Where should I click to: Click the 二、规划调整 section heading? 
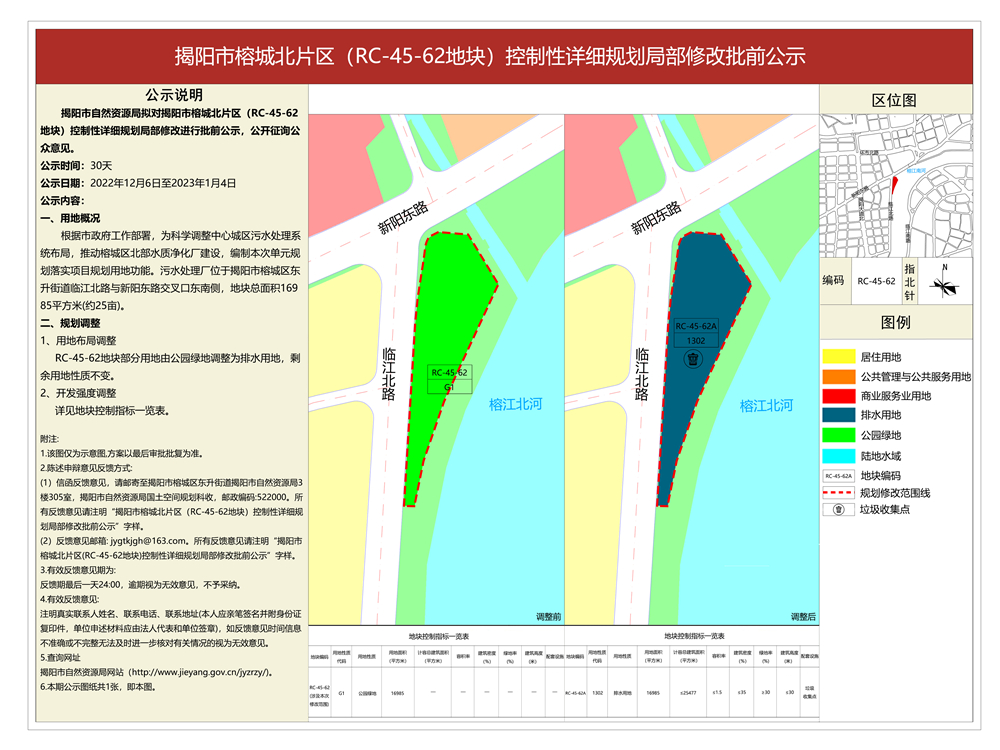click(70, 323)
